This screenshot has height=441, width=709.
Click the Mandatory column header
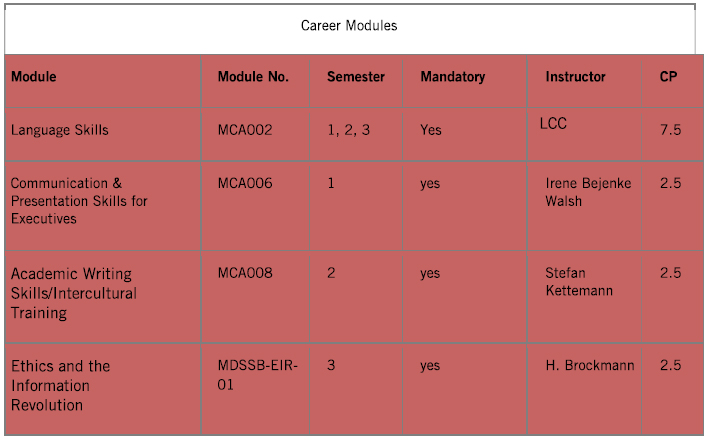point(452,77)
